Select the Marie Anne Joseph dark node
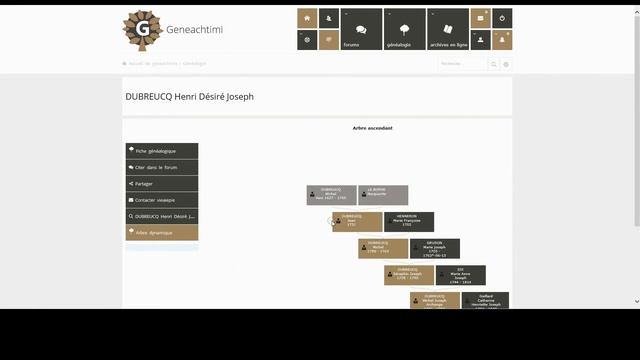Screen dimensions: 640x360 (461, 275)
